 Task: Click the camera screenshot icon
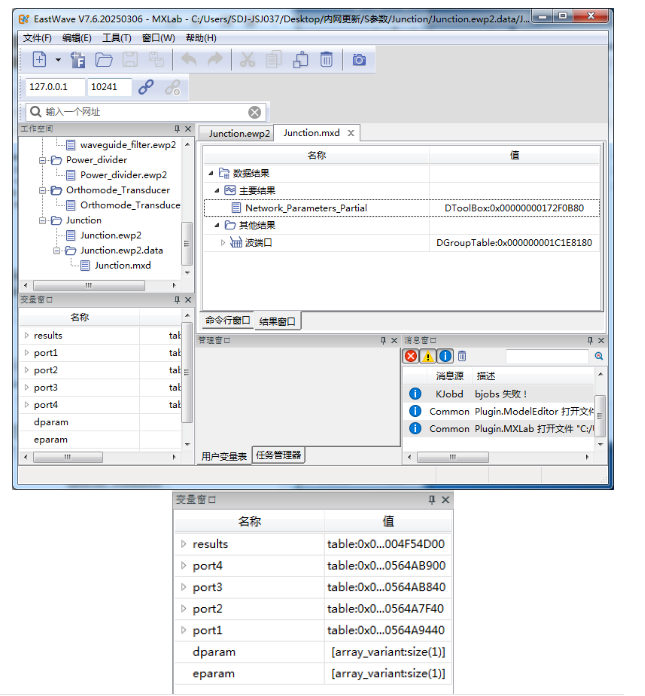[359, 60]
